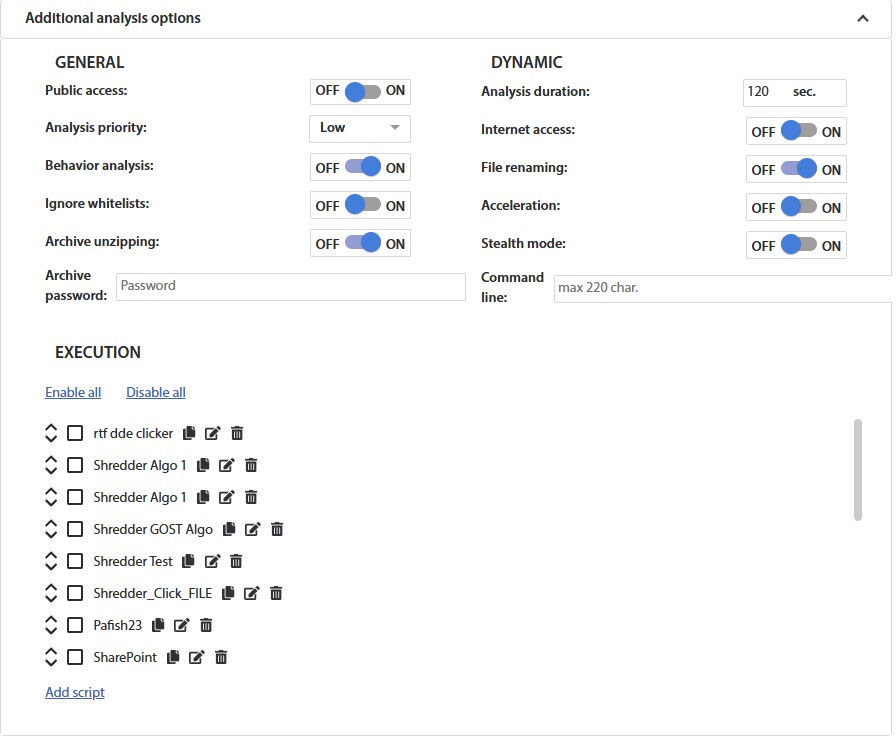Remove the Shredder_Click_FILE script
Viewport: 896px width, 737px height.
tap(275, 593)
